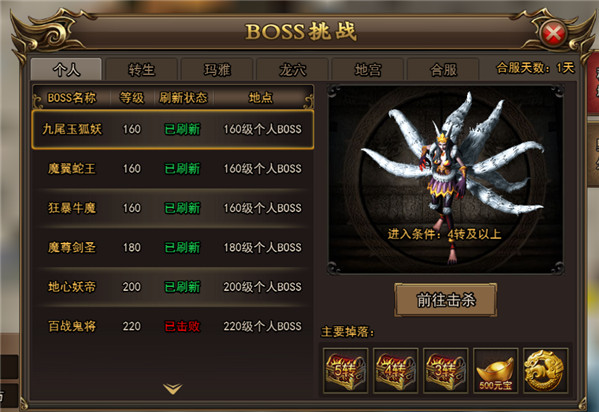The width and height of the screenshot is (599, 412).
Task: Click the 前往击杀 button
Action: (x=446, y=300)
